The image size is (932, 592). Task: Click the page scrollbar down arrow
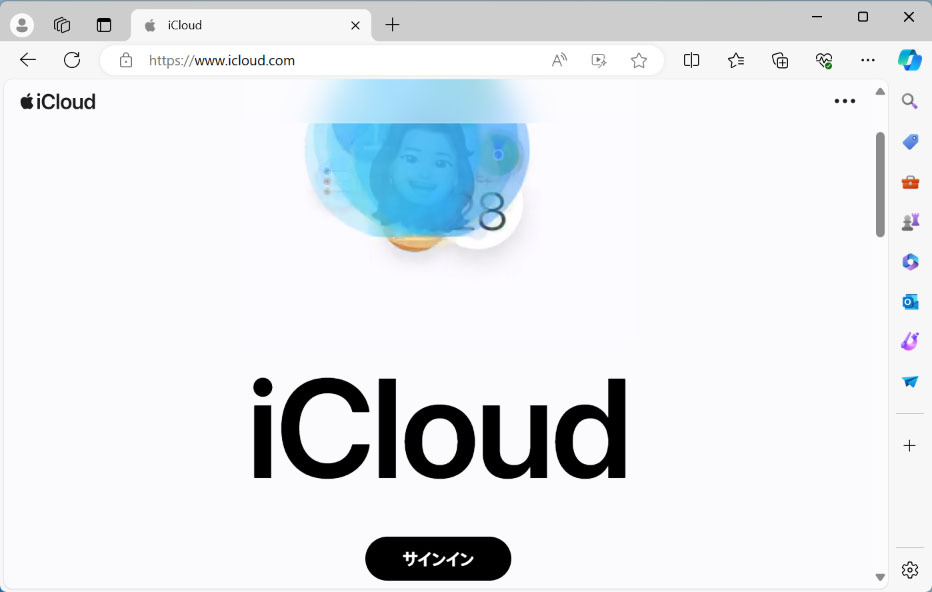point(880,577)
